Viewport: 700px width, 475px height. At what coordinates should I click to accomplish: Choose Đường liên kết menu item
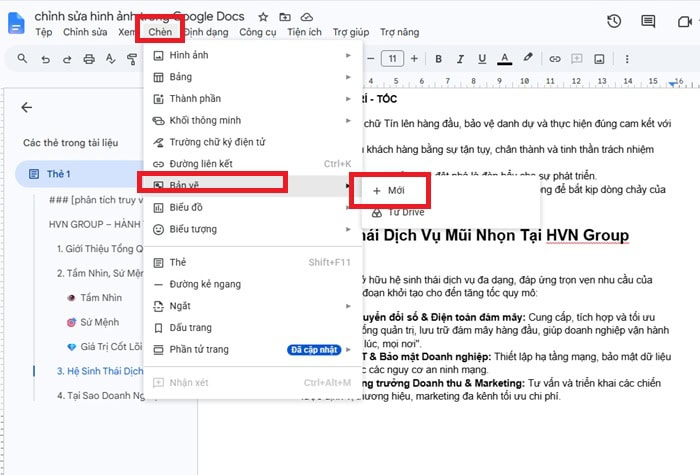pyautogui.click(x=252, y=164)
